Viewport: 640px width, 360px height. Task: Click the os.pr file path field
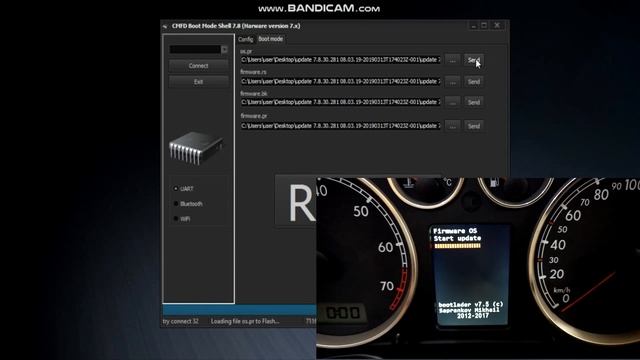(341, 60)
